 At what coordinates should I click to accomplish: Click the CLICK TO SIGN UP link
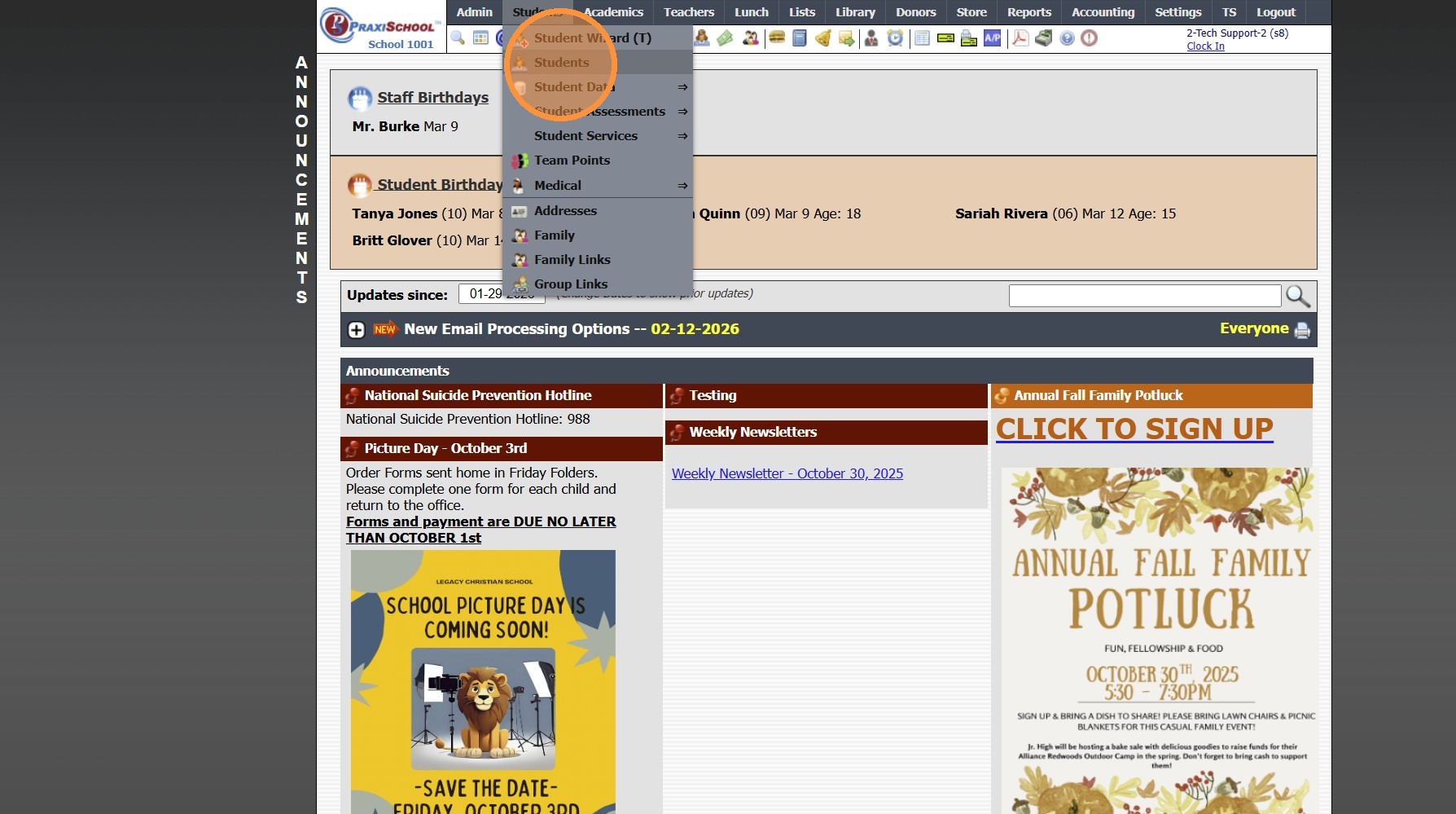pos(1134,429)
